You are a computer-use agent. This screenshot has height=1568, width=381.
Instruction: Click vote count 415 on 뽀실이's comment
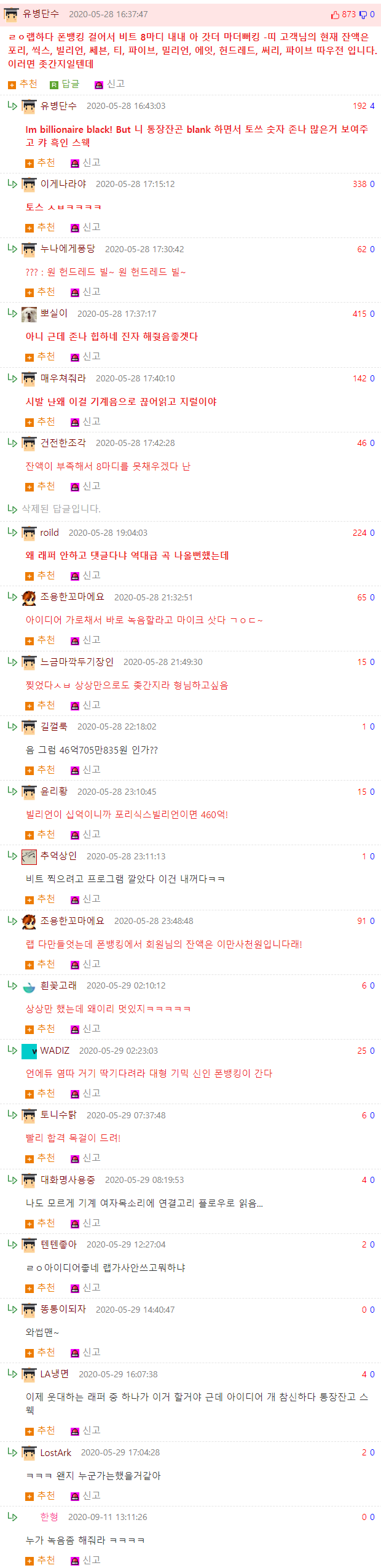tap(359, 314)
